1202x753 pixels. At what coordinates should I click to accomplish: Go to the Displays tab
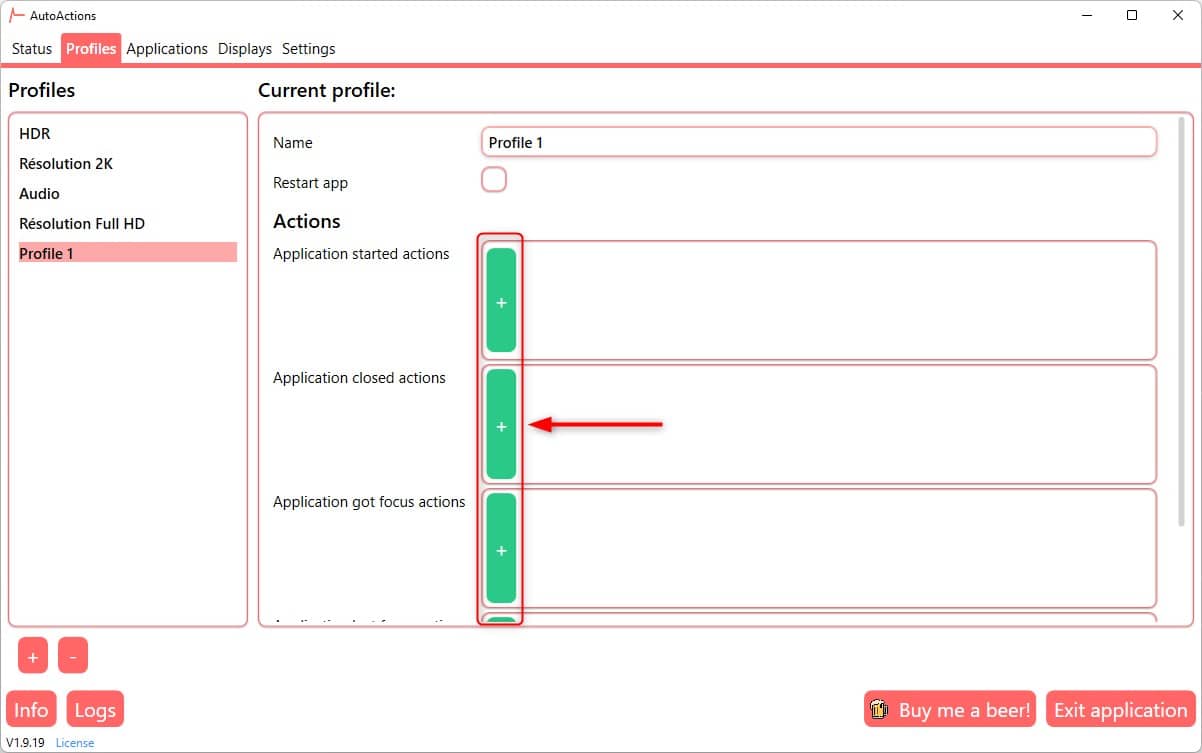(245, 49)
